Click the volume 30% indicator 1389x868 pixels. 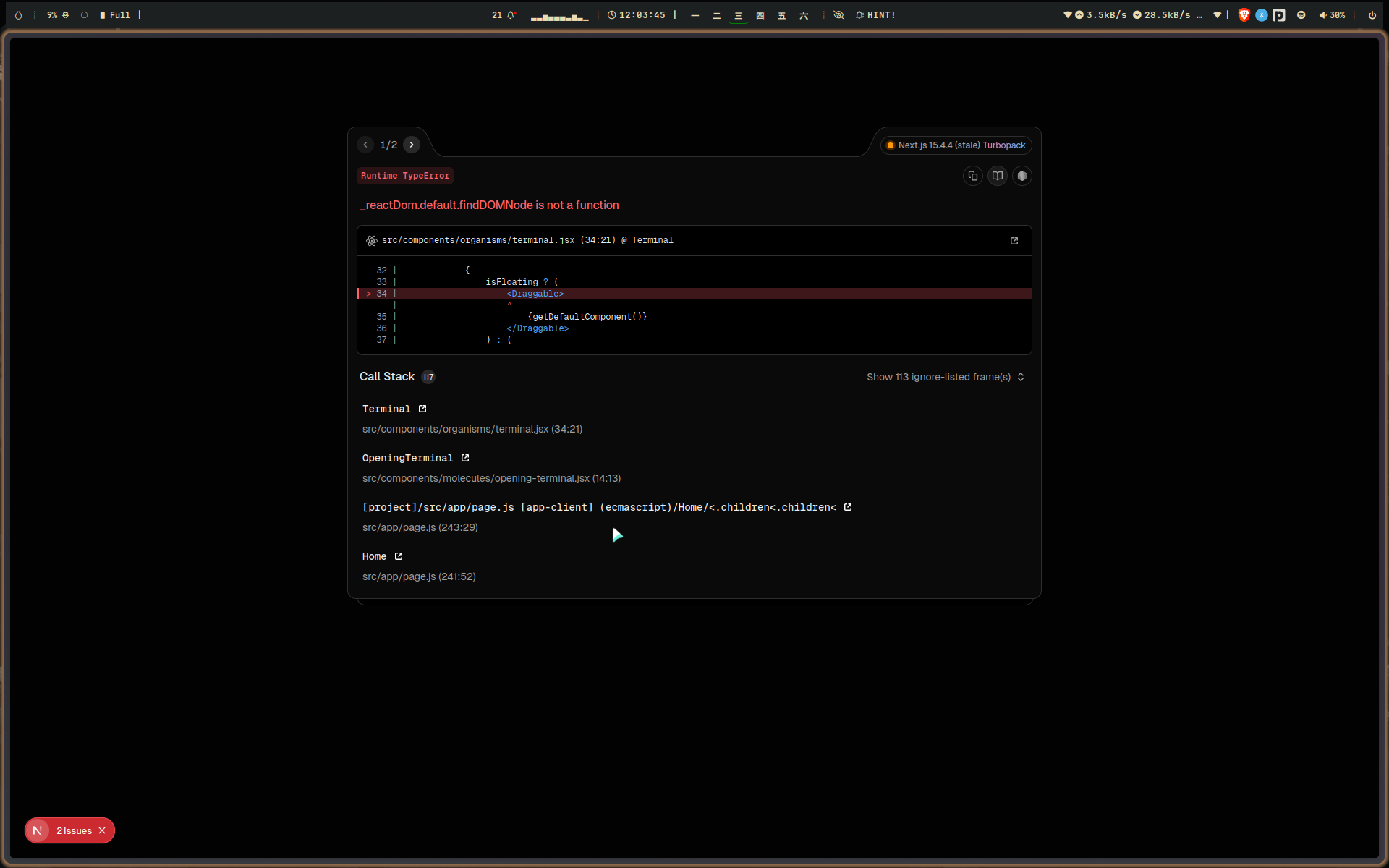1332,15
